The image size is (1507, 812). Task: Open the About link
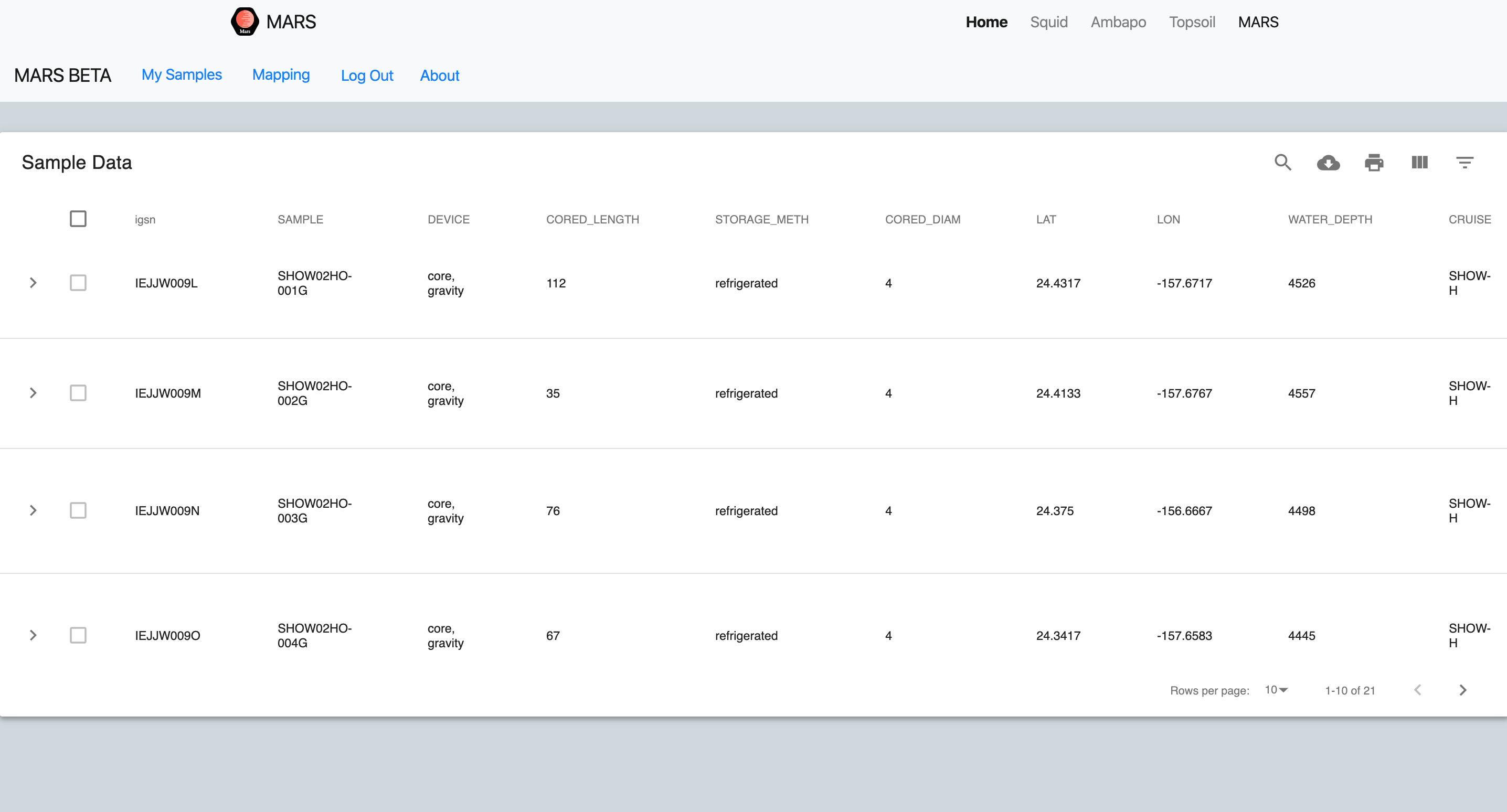coord(439,76)
